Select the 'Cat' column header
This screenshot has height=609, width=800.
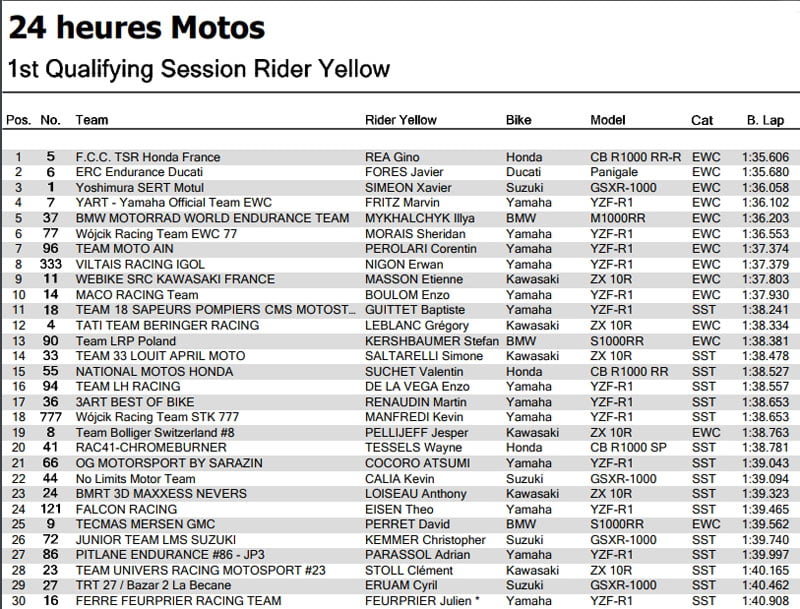[x=702, y=120]
